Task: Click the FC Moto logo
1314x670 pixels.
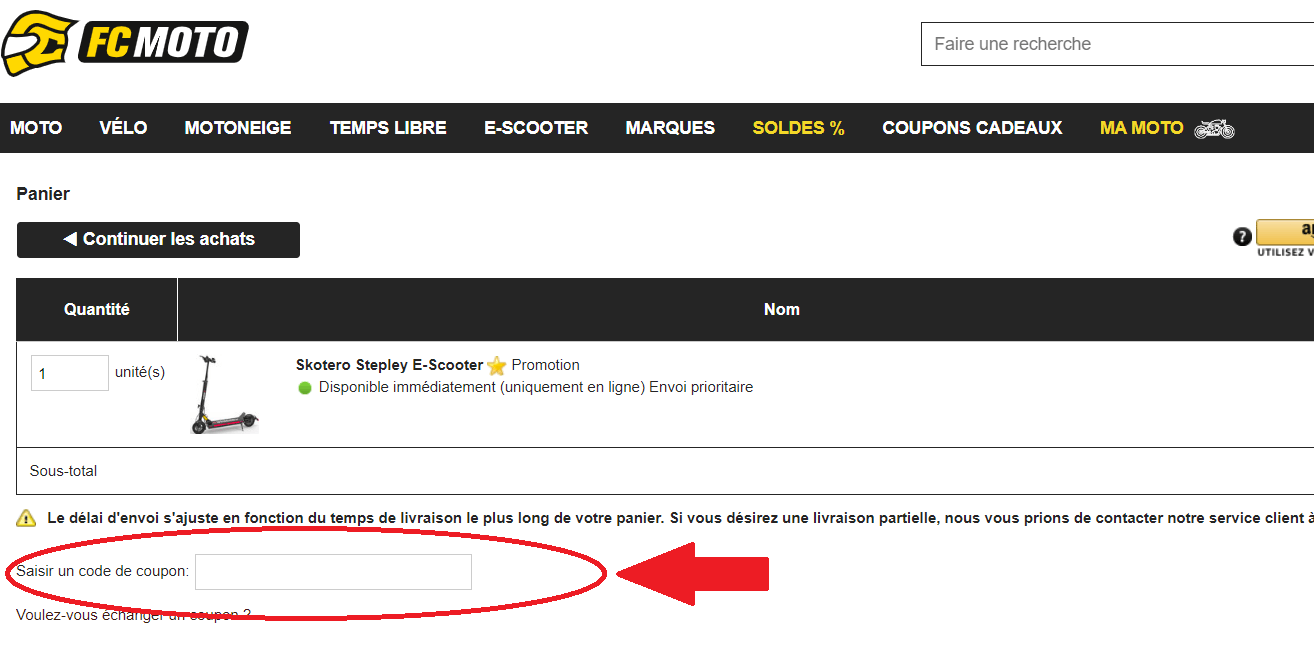Action: tap(123, 43)
